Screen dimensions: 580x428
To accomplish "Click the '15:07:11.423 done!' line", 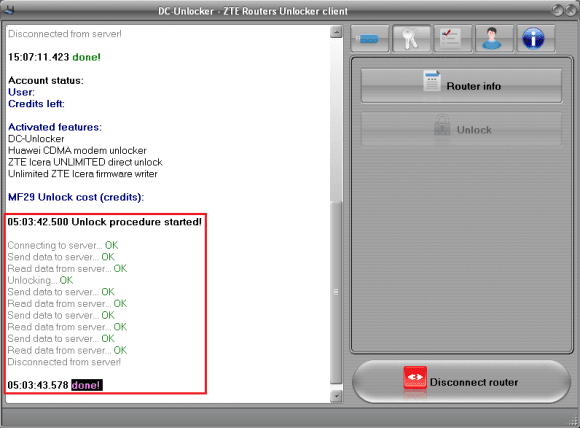I will click(54, 57).
